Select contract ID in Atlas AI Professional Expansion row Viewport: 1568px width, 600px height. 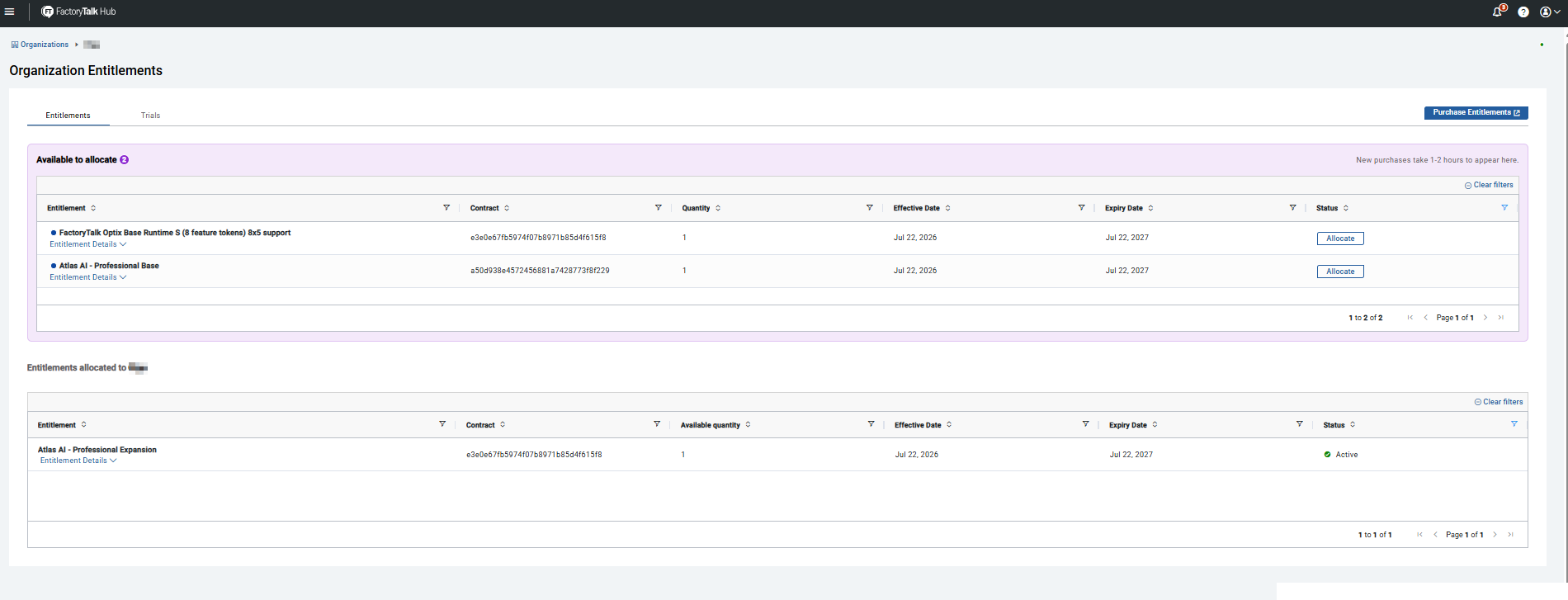(x=534, y=455)
